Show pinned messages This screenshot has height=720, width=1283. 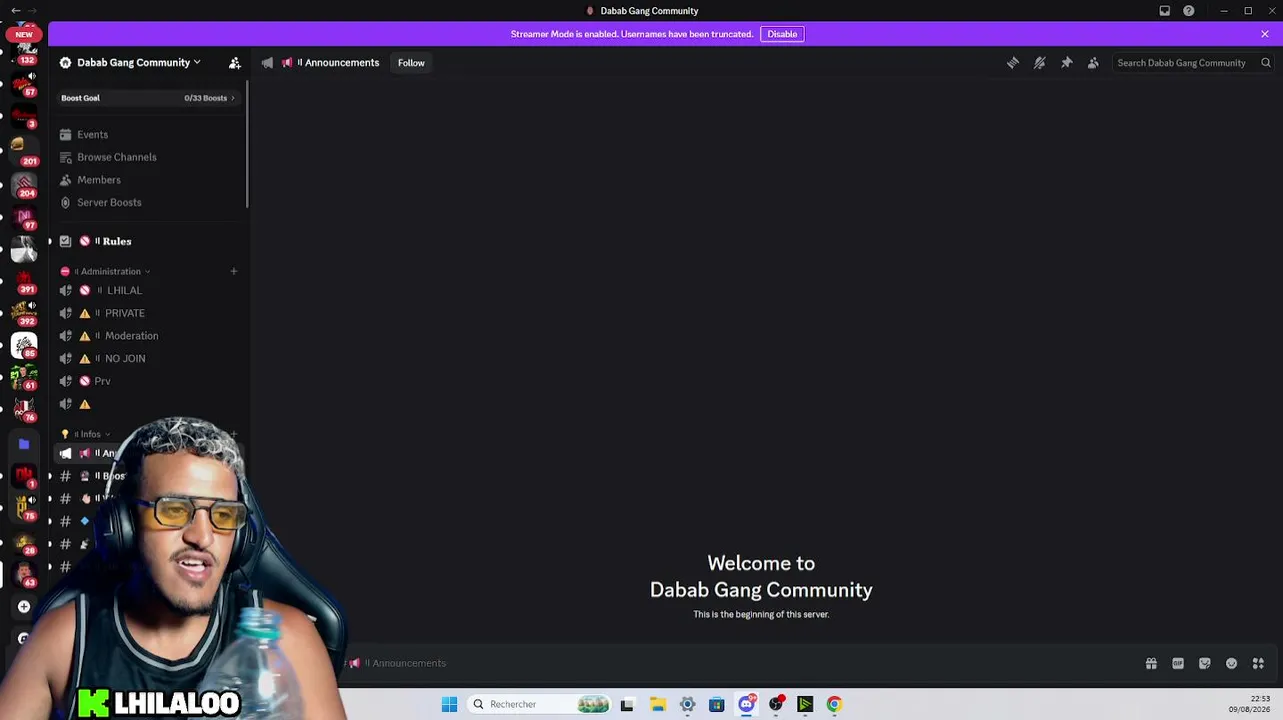pos(1067,63)
